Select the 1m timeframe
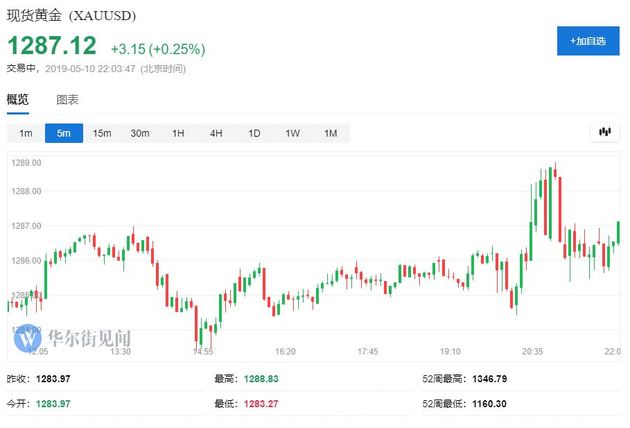Viewport: 630px width, 428px height. tap(26, 133)
